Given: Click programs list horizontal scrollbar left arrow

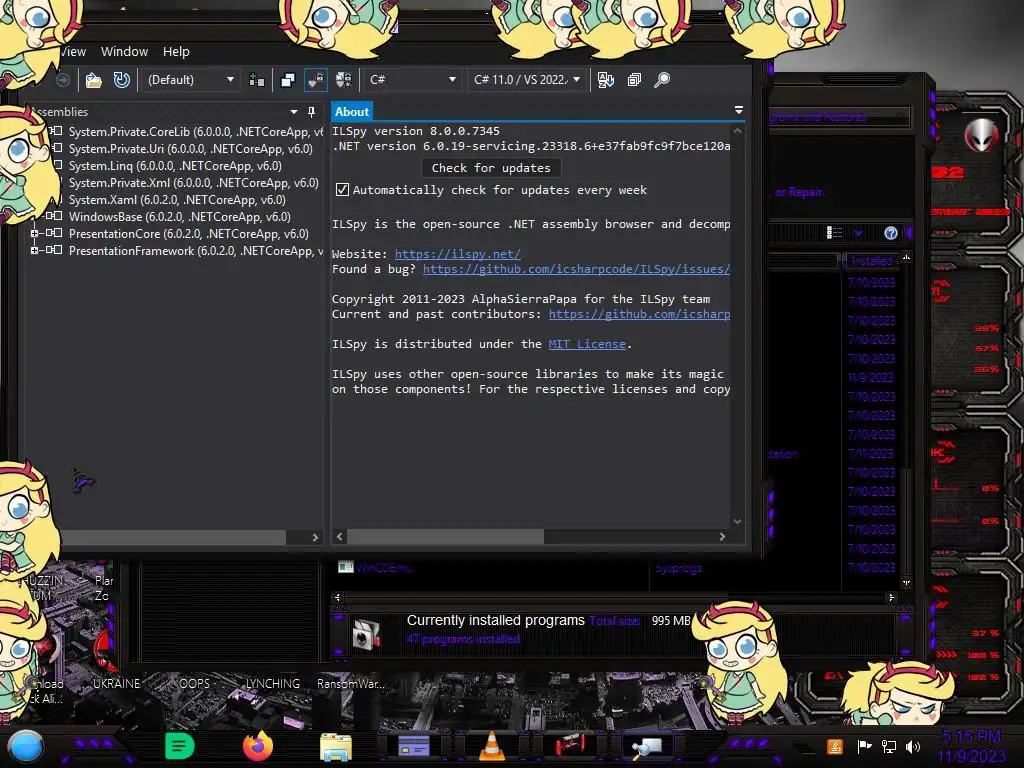Looking at the screenshot, I should 338,597.
